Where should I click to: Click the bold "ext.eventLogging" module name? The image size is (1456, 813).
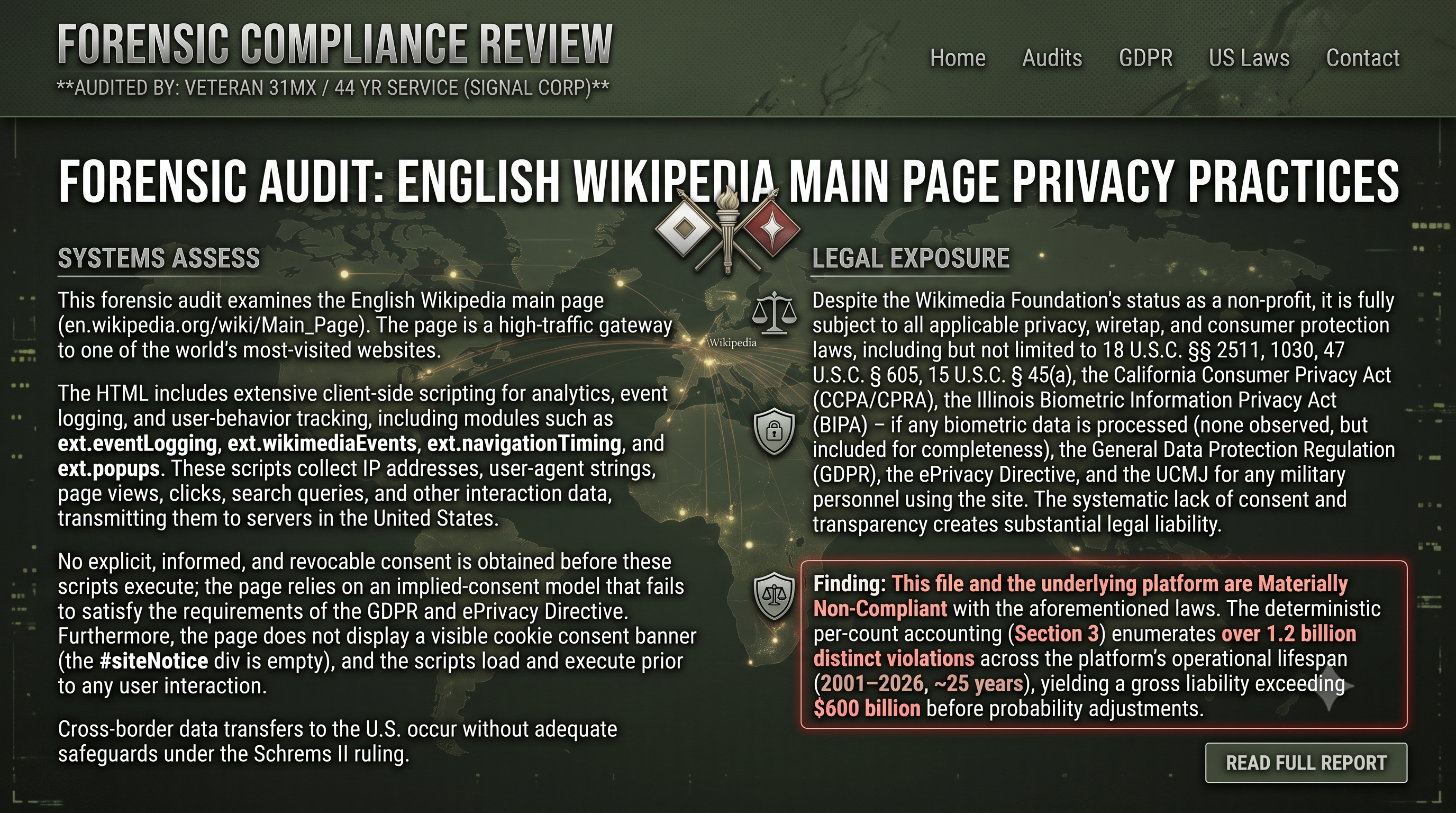click(x=138, y=444)
